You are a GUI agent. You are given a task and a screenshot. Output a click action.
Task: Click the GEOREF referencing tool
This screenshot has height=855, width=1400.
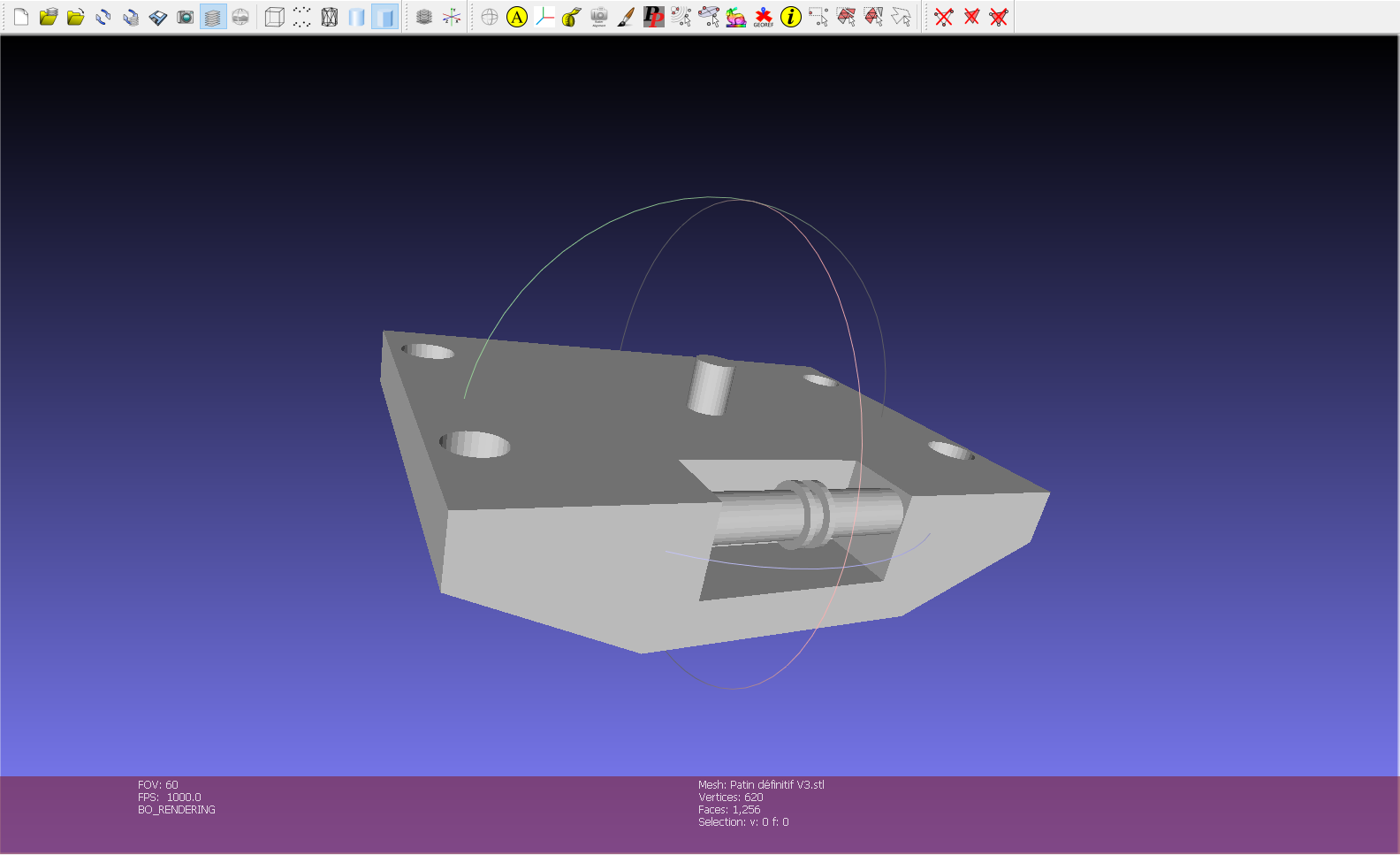763,17
